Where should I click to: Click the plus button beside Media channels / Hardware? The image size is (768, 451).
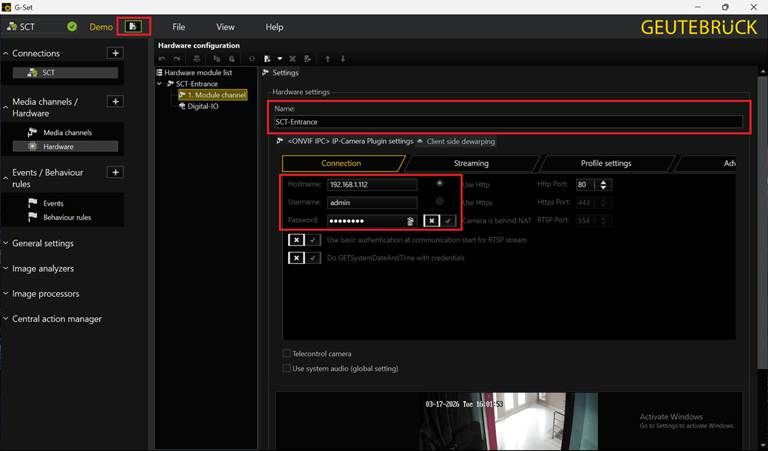pos(115,101)
